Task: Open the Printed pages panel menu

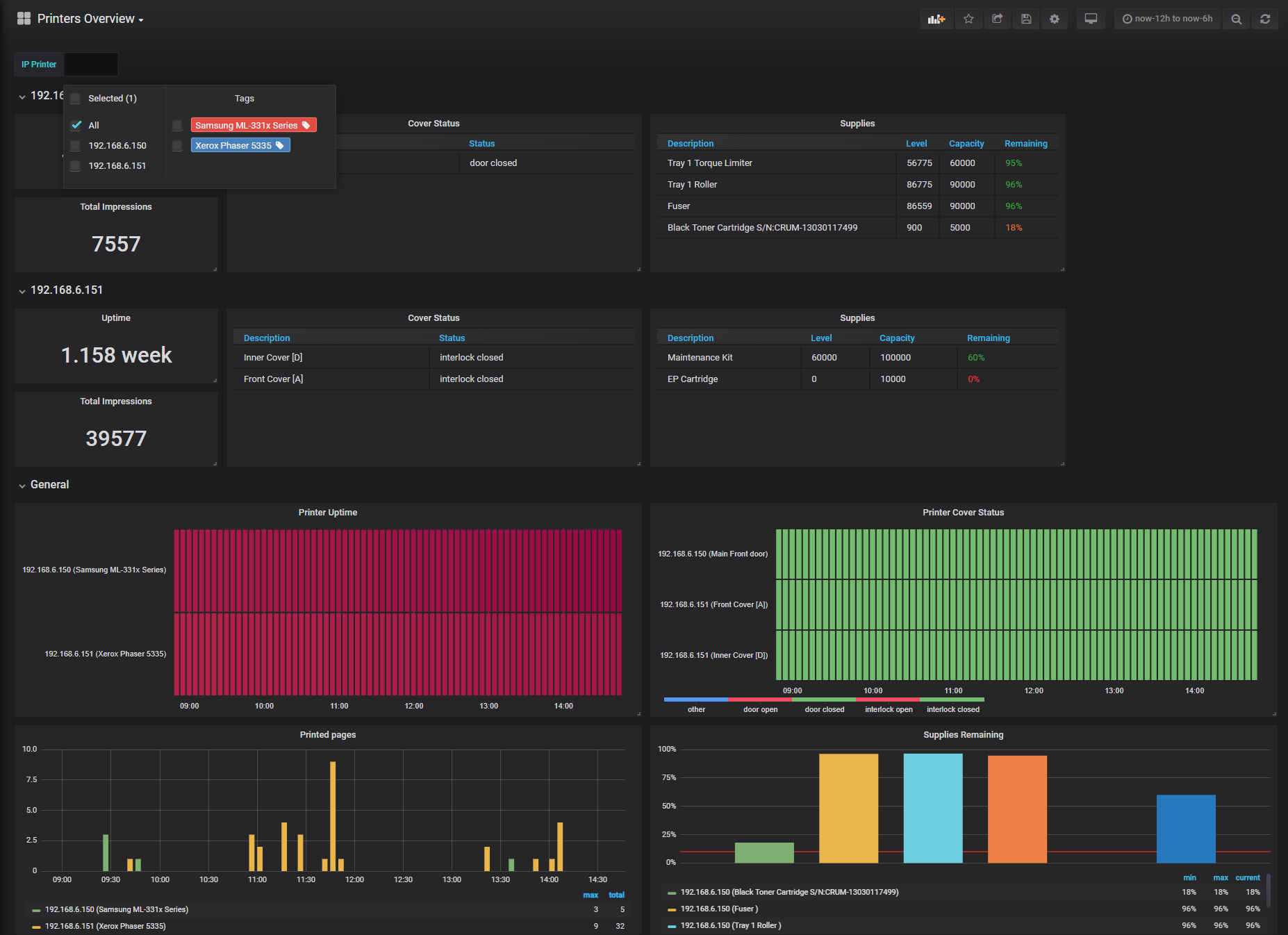Action: click(328, 735)
